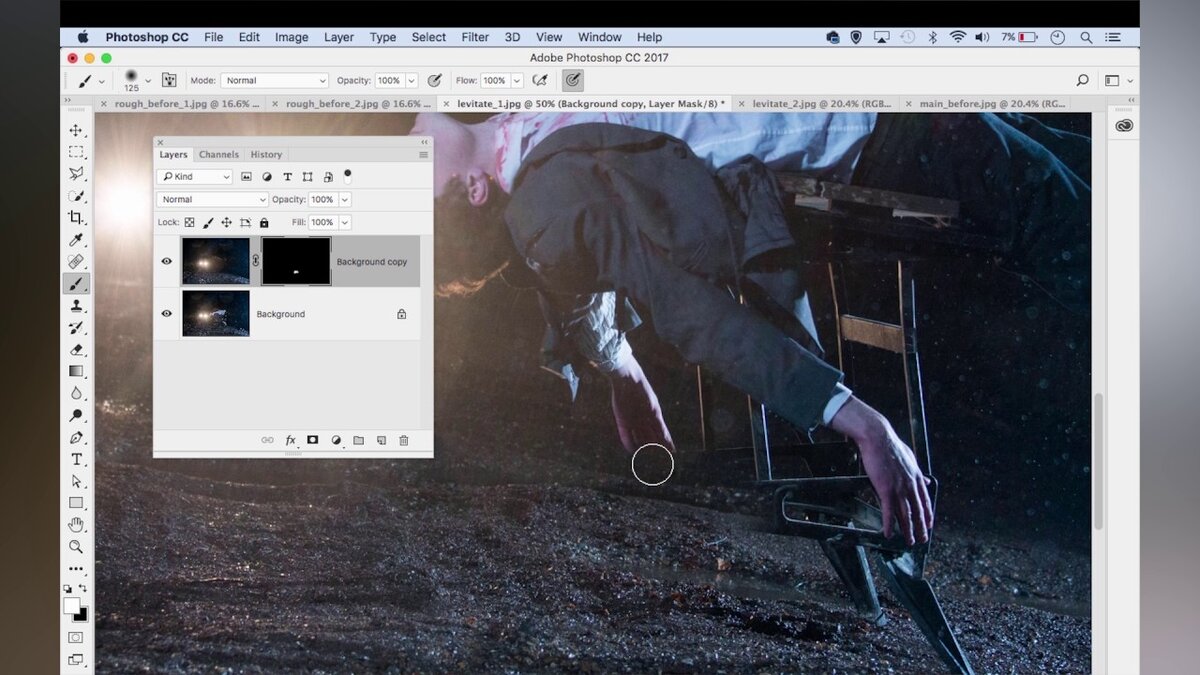The height and width of the screenshot is (675, 1200).
Task: Hide the Background copy layer
Action: tap(167, 262)
